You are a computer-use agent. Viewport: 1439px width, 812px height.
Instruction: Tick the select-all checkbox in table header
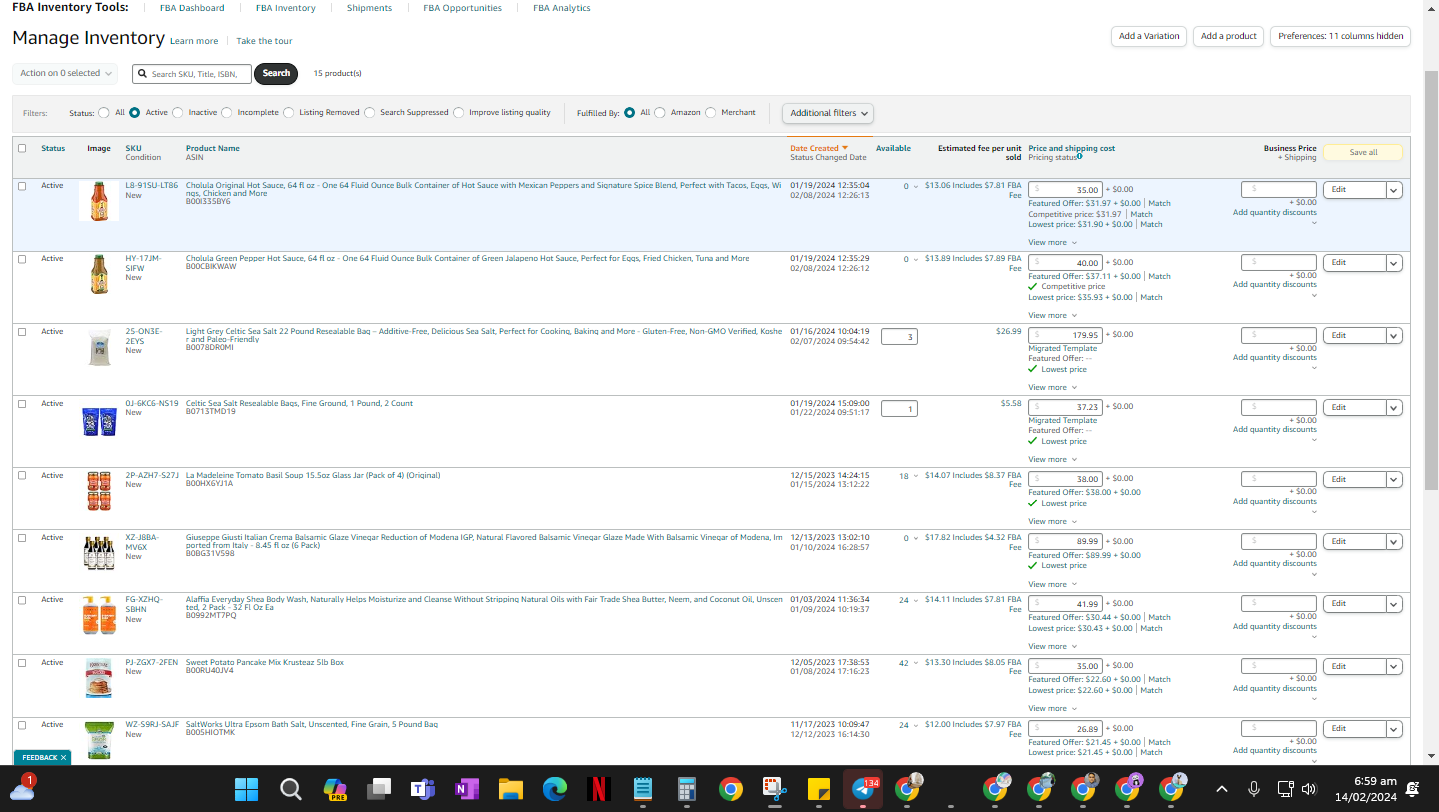click(22, 149)
